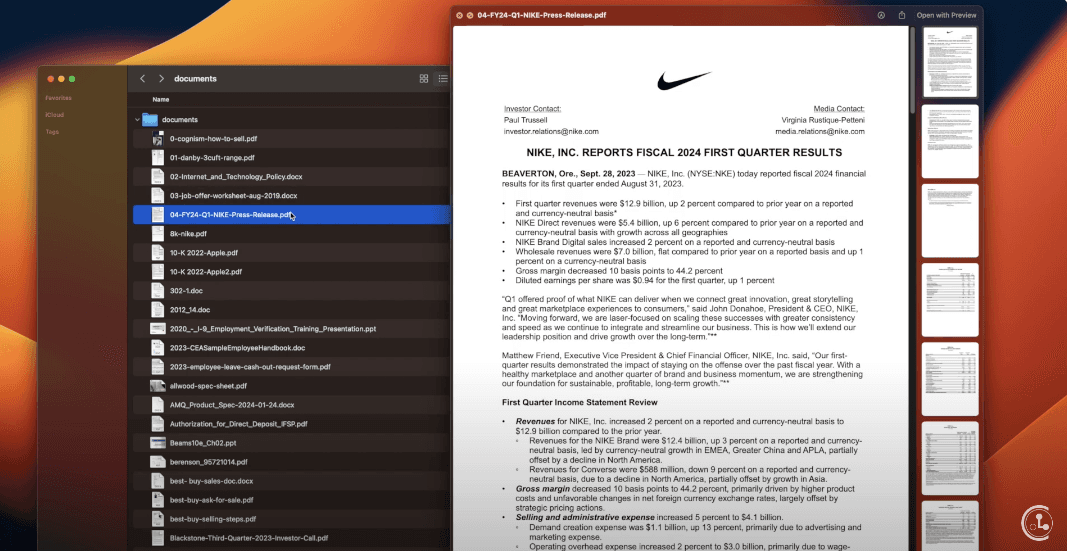Click icon beside 10-K 2022-Apple2.pdf
Image resolution: width=1067 pixels, height=551 pixels.
pos(157,272)
